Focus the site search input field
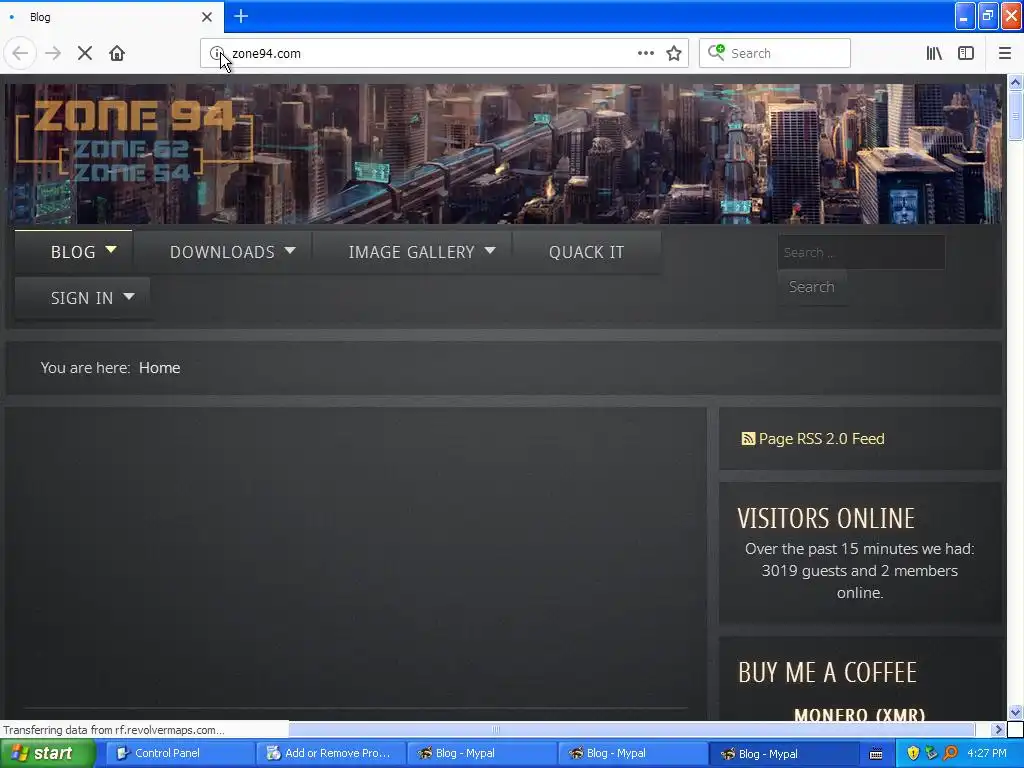The height and width of the screenshot is (768, 1024). pyautogui.click(x=861, y=252)
